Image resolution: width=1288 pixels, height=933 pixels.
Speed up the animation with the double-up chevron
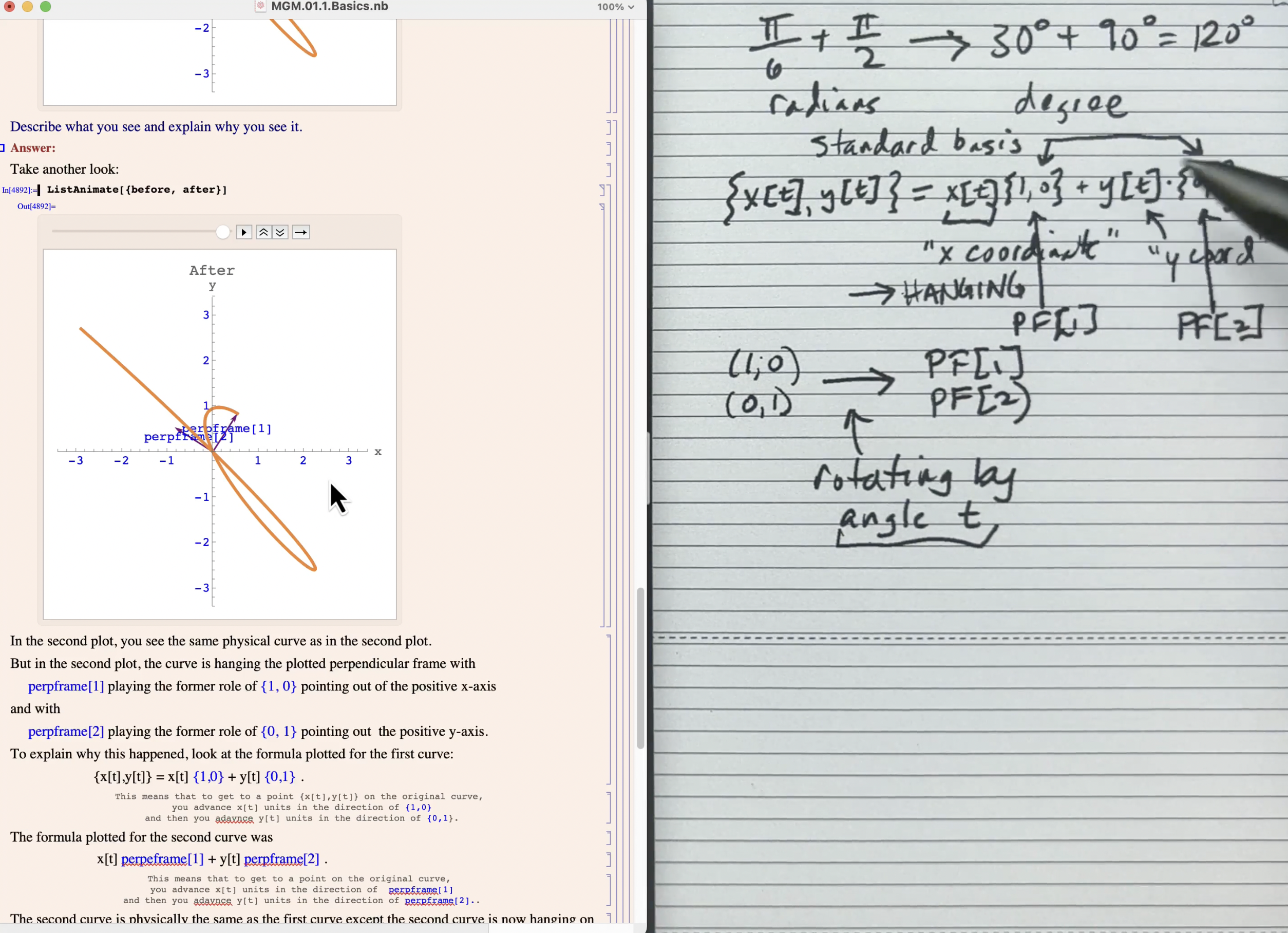point(263,232)
